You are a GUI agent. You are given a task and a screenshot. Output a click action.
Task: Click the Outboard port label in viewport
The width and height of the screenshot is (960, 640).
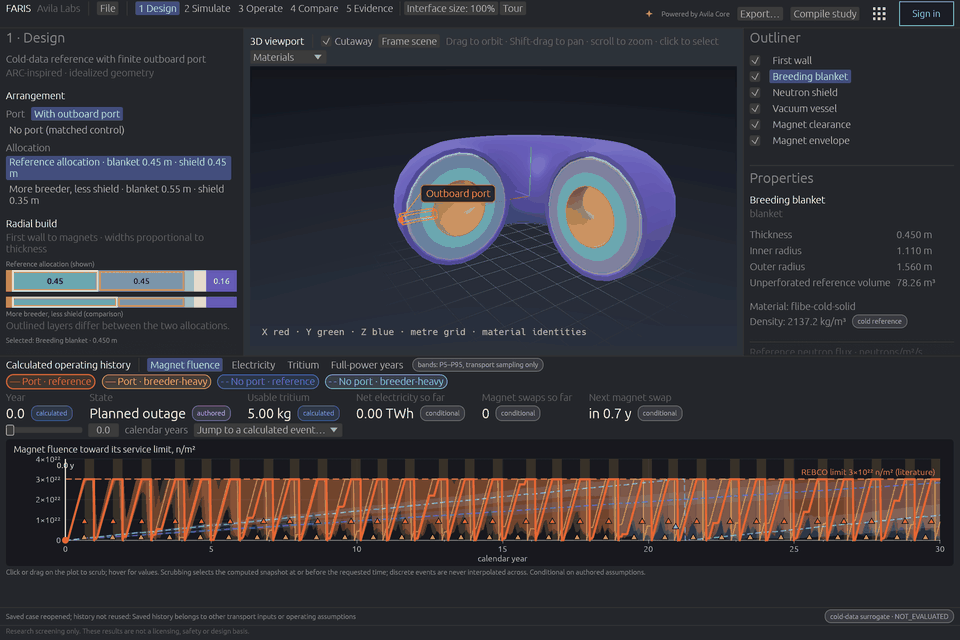coord(457,194)
